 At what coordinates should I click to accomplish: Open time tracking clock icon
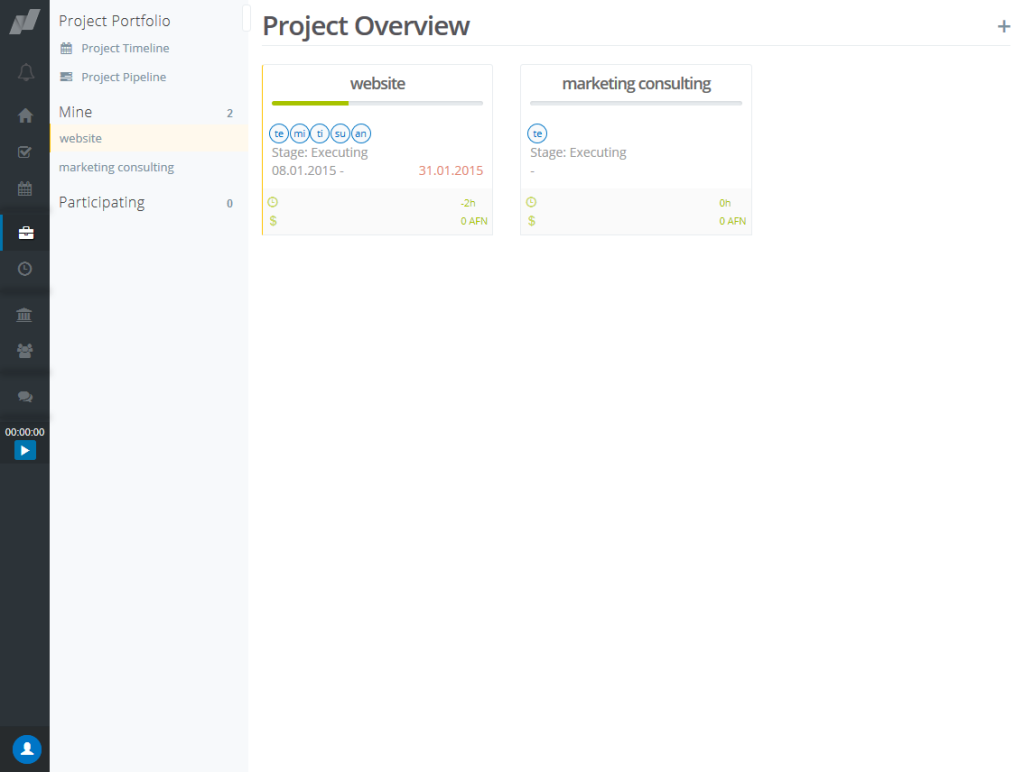pos(25,268)
